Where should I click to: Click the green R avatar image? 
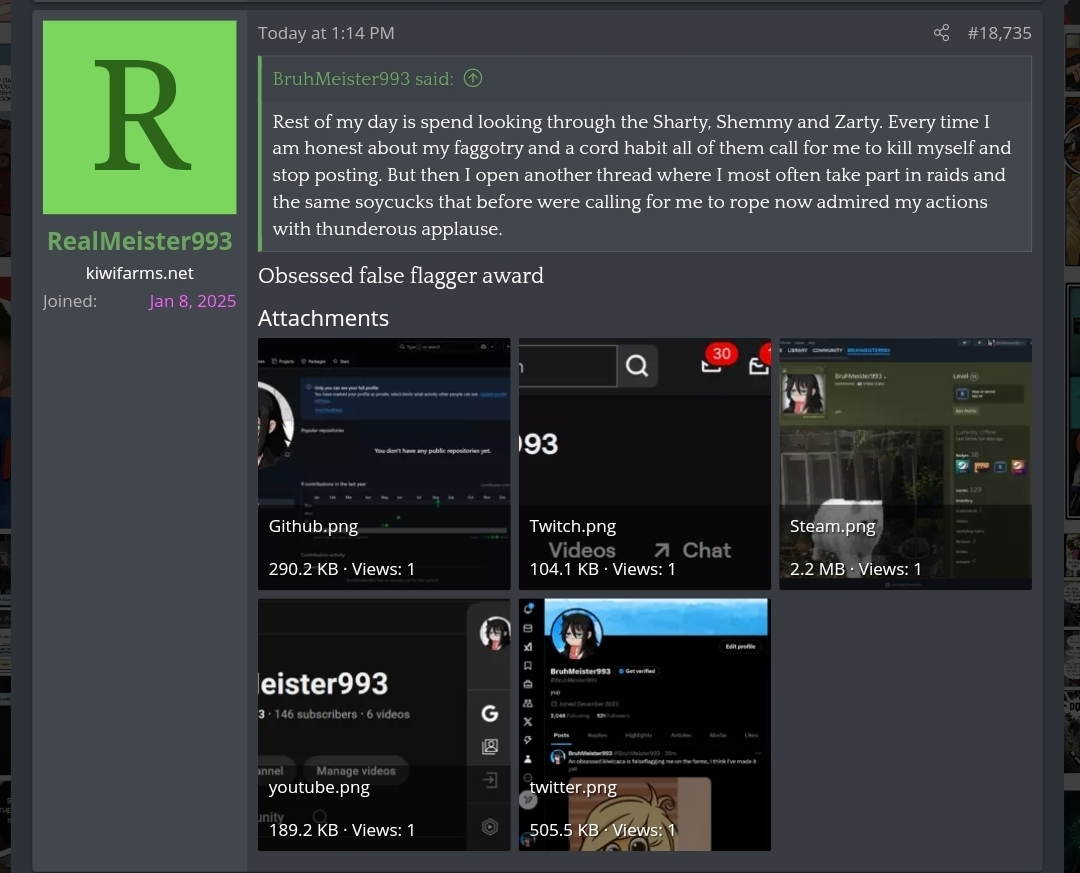tap(140, 117)
